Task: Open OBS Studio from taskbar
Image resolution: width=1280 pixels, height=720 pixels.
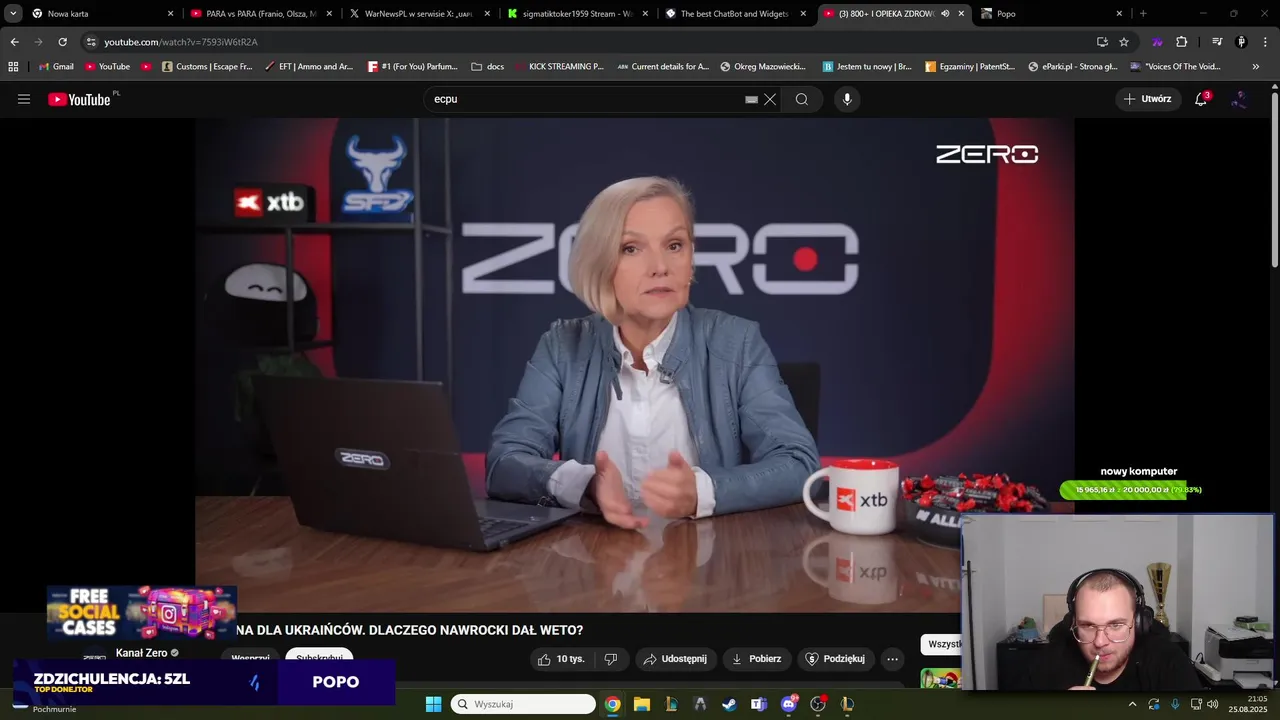Action: (818, 704)
